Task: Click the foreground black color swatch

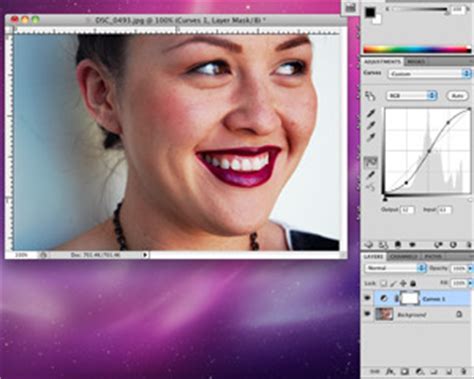Action: [x=370, y=12]
